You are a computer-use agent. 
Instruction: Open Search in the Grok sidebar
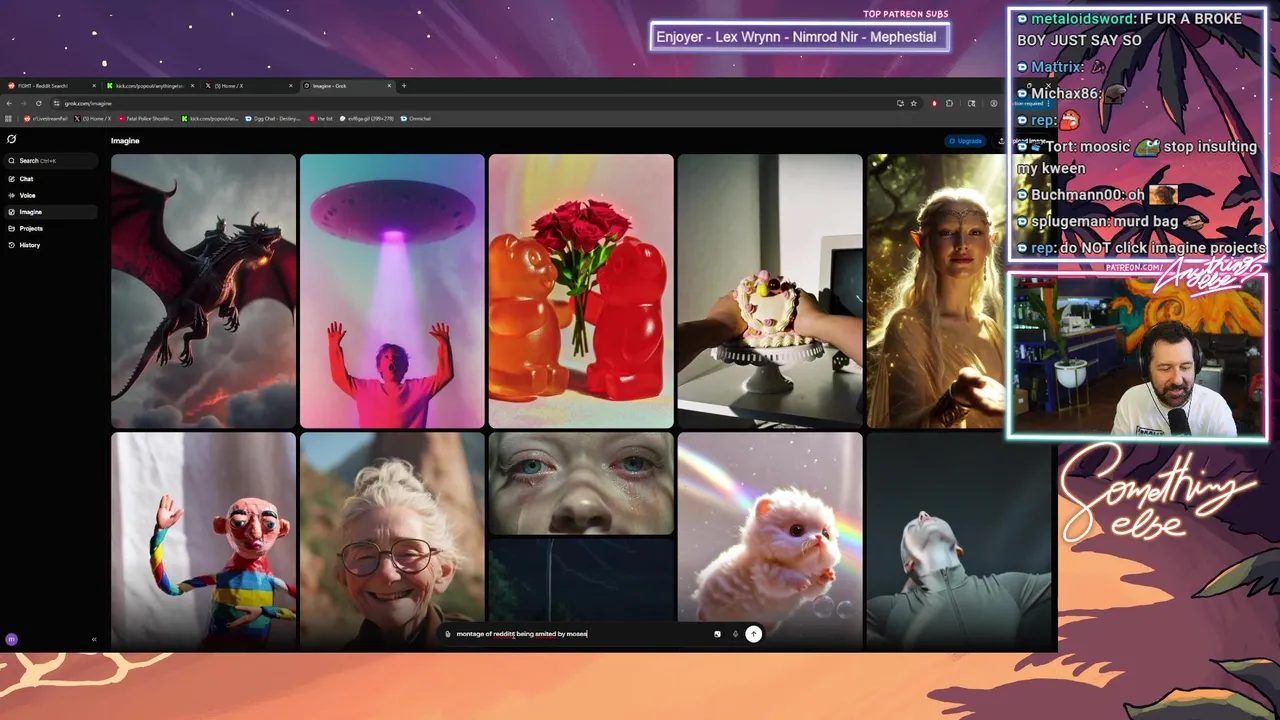[x=50, y=160]
